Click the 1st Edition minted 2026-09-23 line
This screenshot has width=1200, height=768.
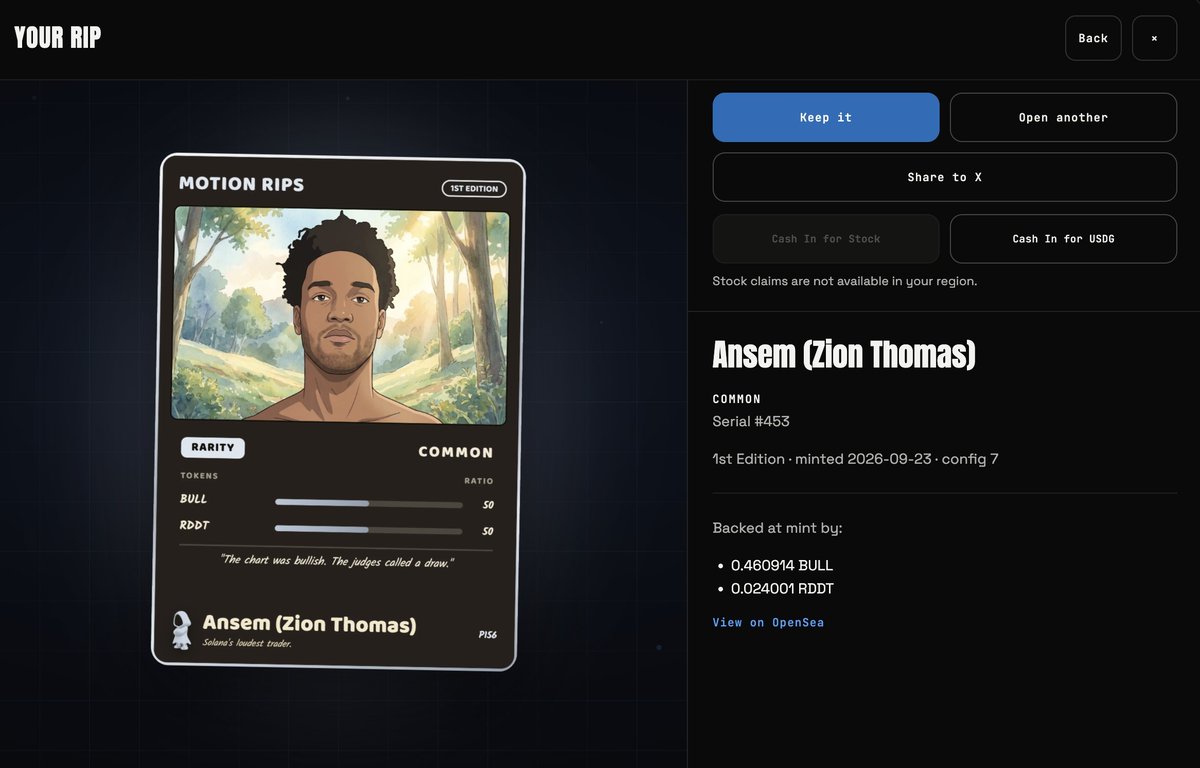[855, 459]
